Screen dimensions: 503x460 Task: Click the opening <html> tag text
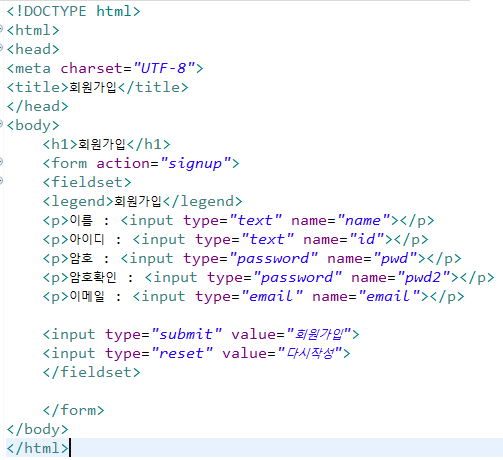click(33, 30)
